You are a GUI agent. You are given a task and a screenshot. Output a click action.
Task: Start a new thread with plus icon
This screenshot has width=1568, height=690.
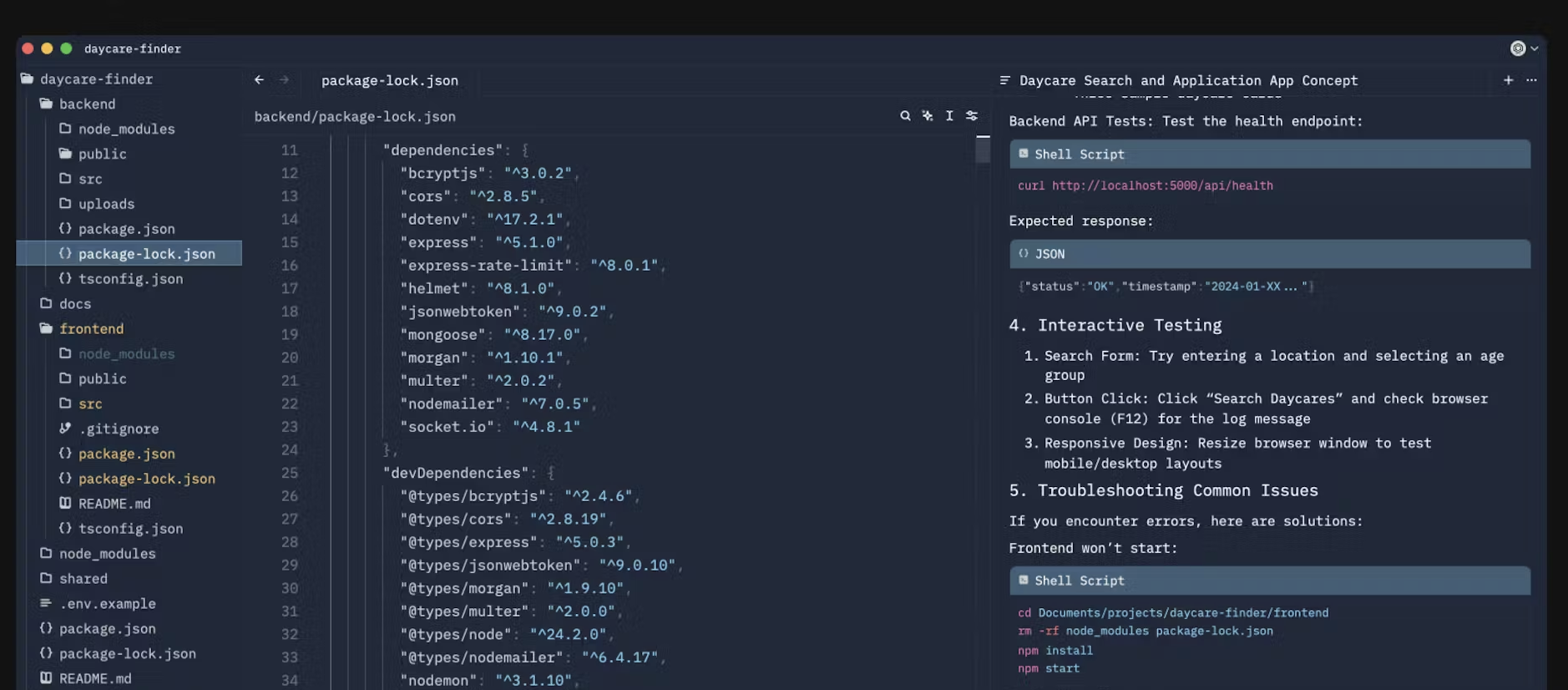pyautogui.click(x=1508, y=80)
